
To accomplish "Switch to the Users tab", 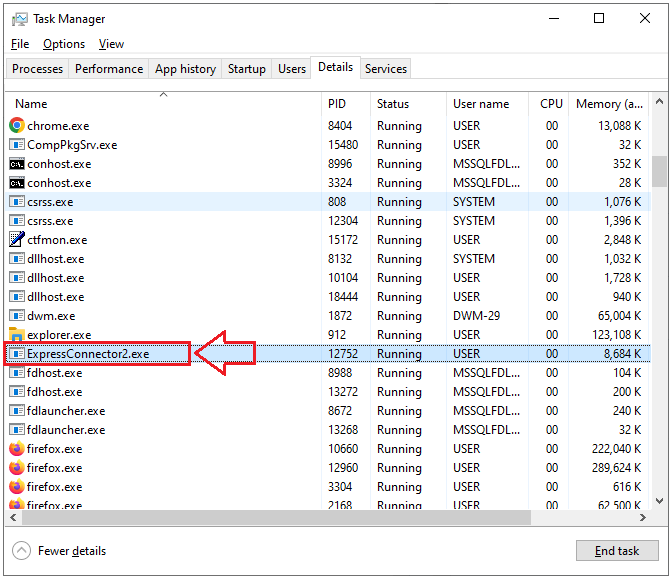I will pos(292,69).
